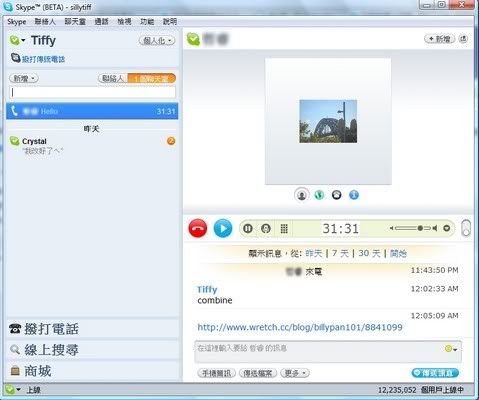Show the contact's profile picture view icon

pyautogui.click(x=302, y=195)
